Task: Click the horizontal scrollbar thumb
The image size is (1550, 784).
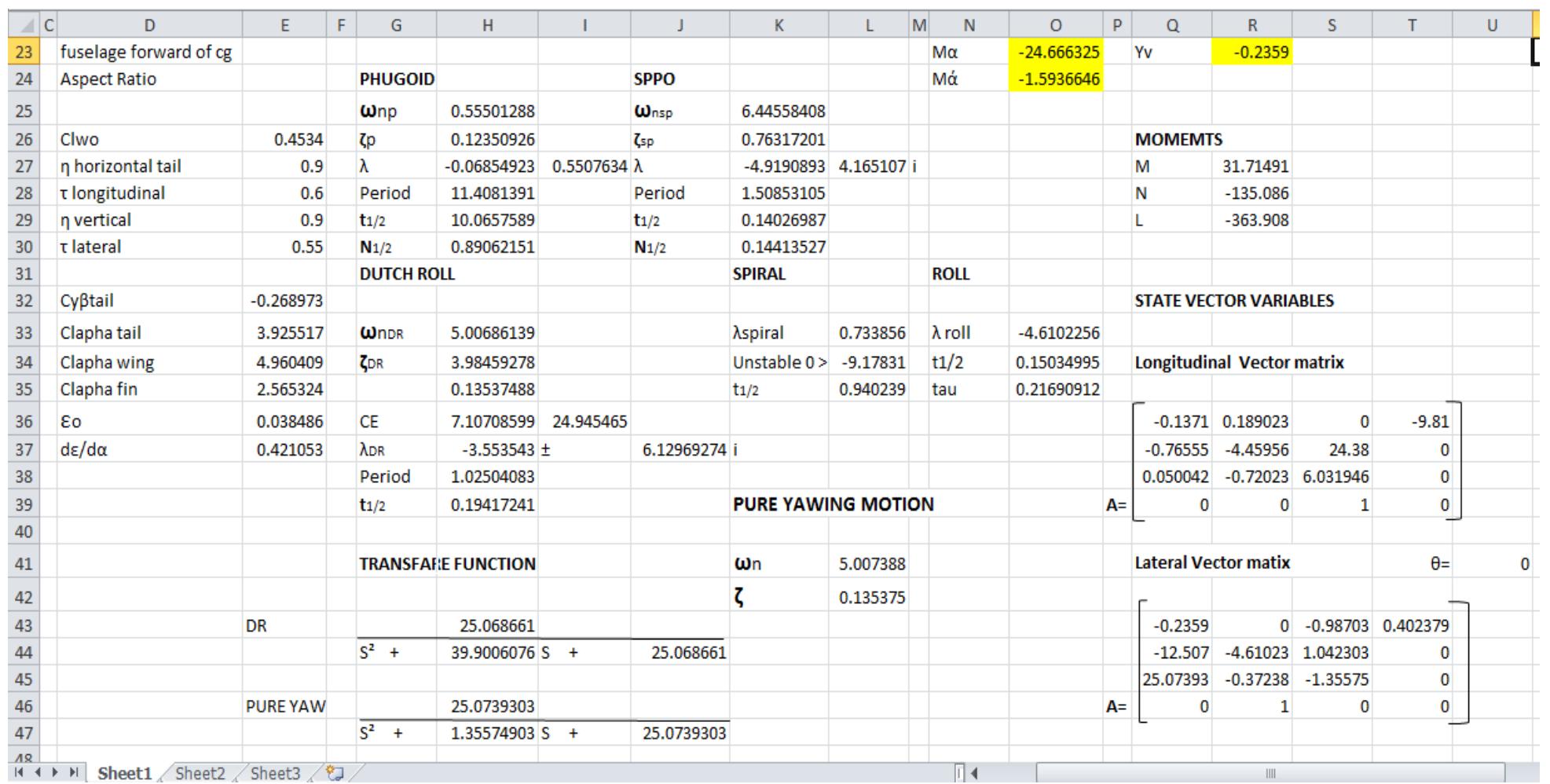Action: [x=1270, y=773]
